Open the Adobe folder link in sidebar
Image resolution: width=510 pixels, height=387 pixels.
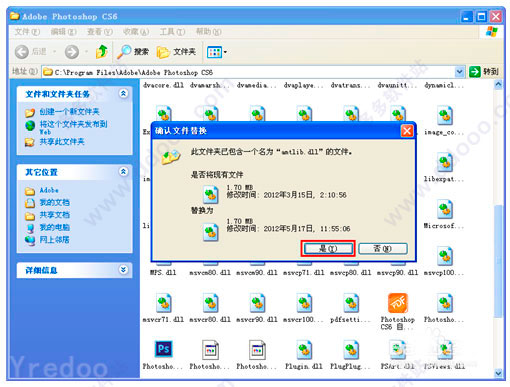(x=49, y=190)
